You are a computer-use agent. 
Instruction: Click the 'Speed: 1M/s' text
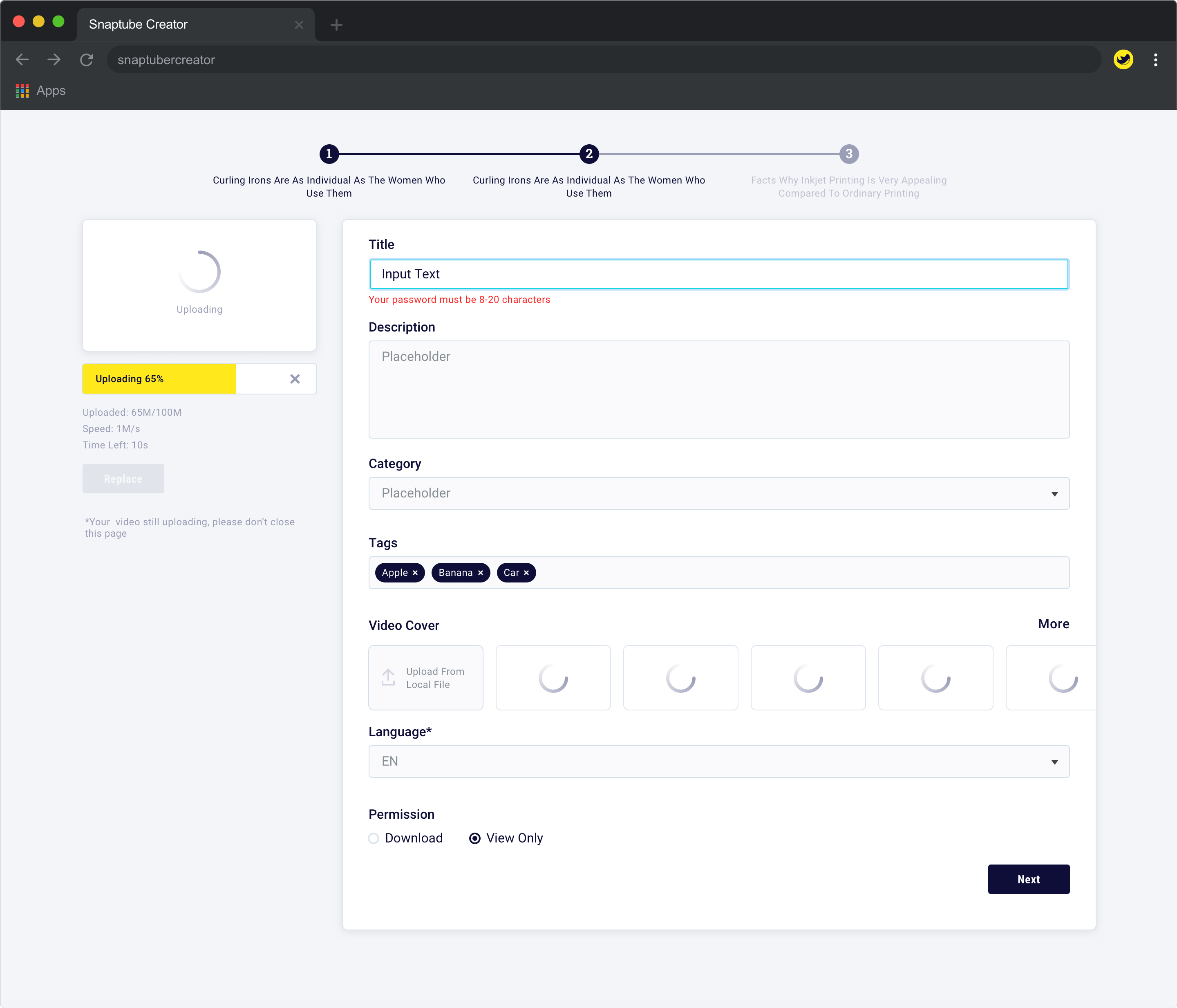111,429
